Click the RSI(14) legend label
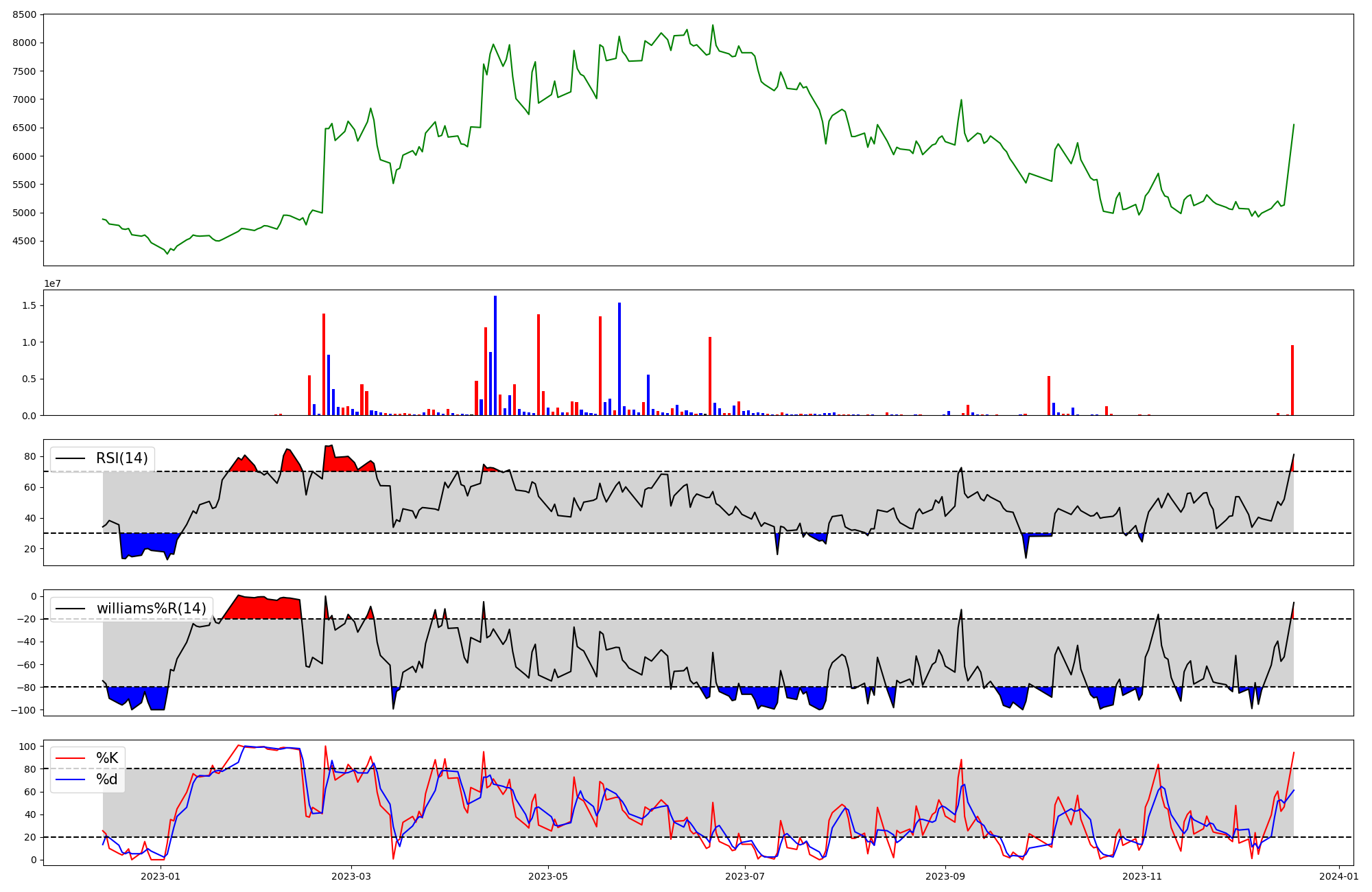The width and height of the screenshot is (1372, 892). pyautogui.click(x=121, y=458)
